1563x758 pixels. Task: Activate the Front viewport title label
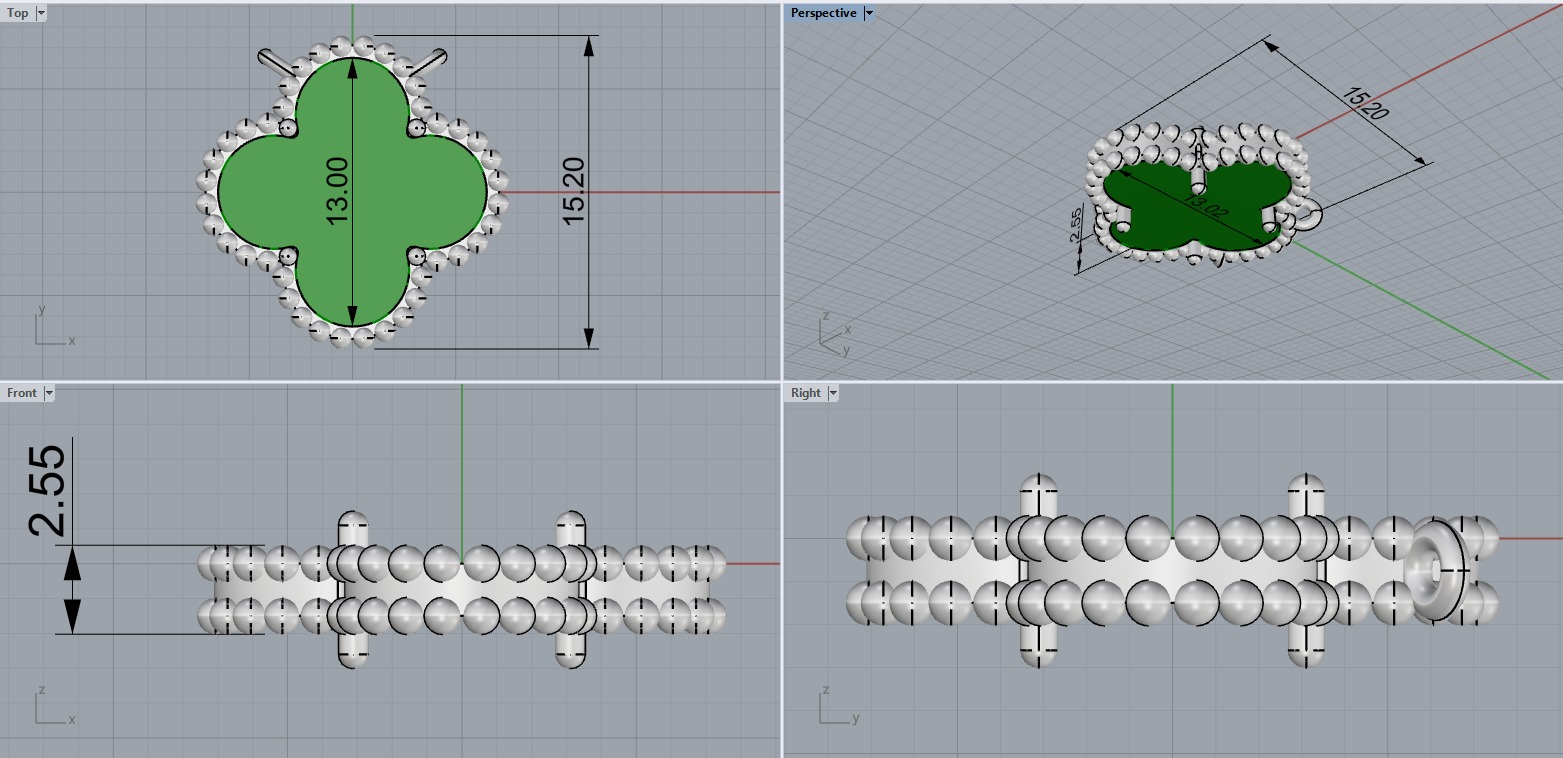(x=21, y=393)
